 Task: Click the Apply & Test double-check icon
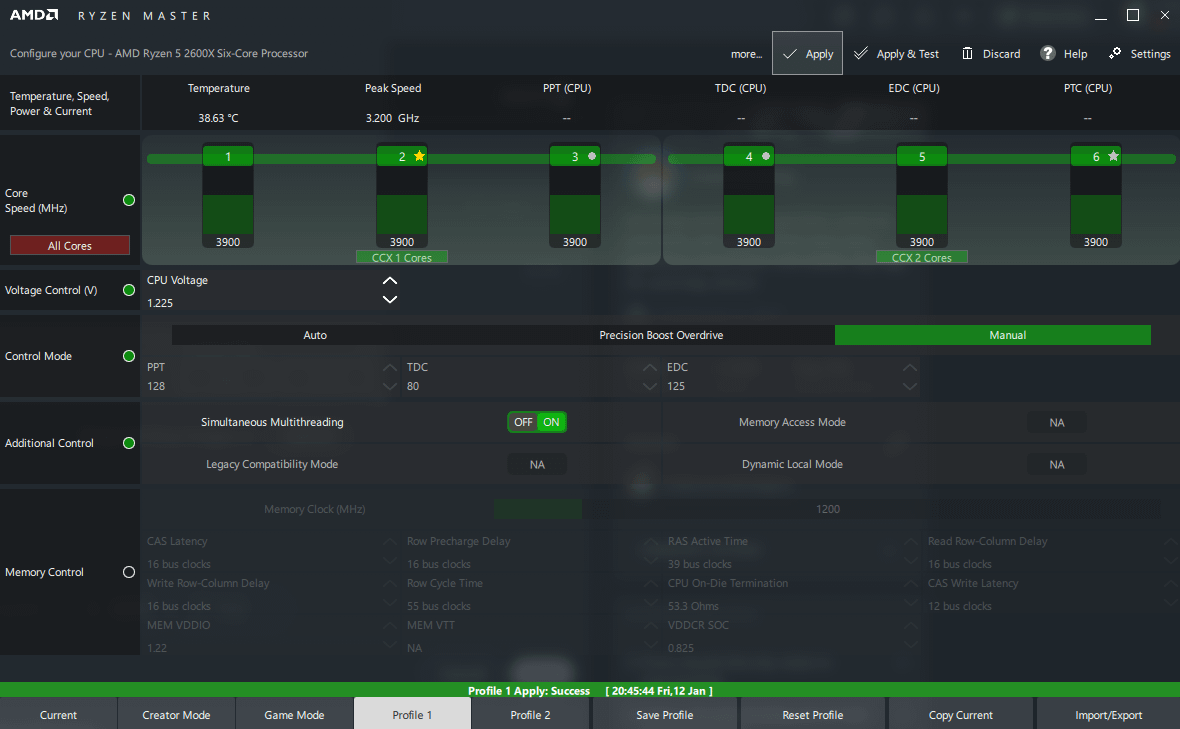click(x=861, y=53)
